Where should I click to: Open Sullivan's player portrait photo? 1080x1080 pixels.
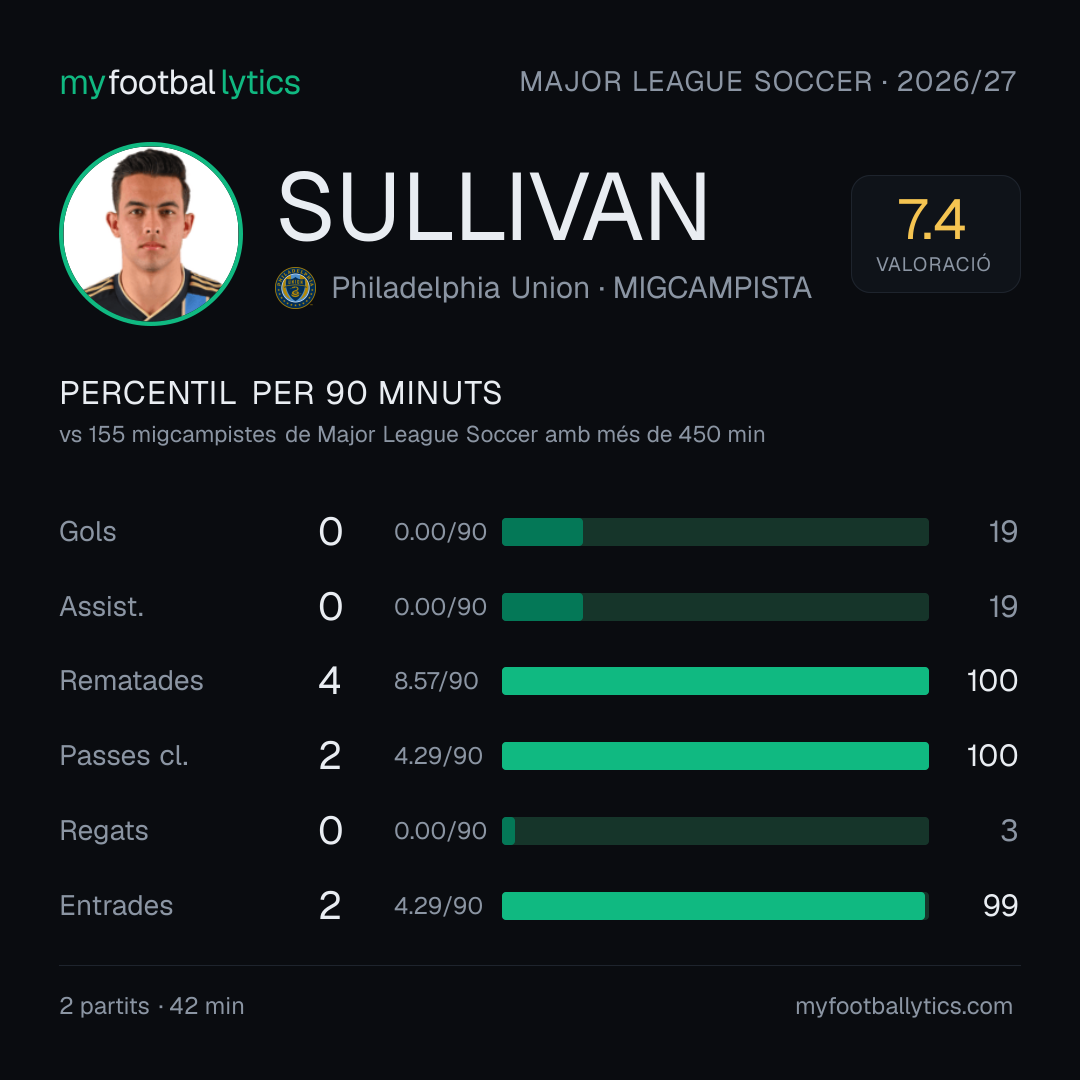coord(151,234)
